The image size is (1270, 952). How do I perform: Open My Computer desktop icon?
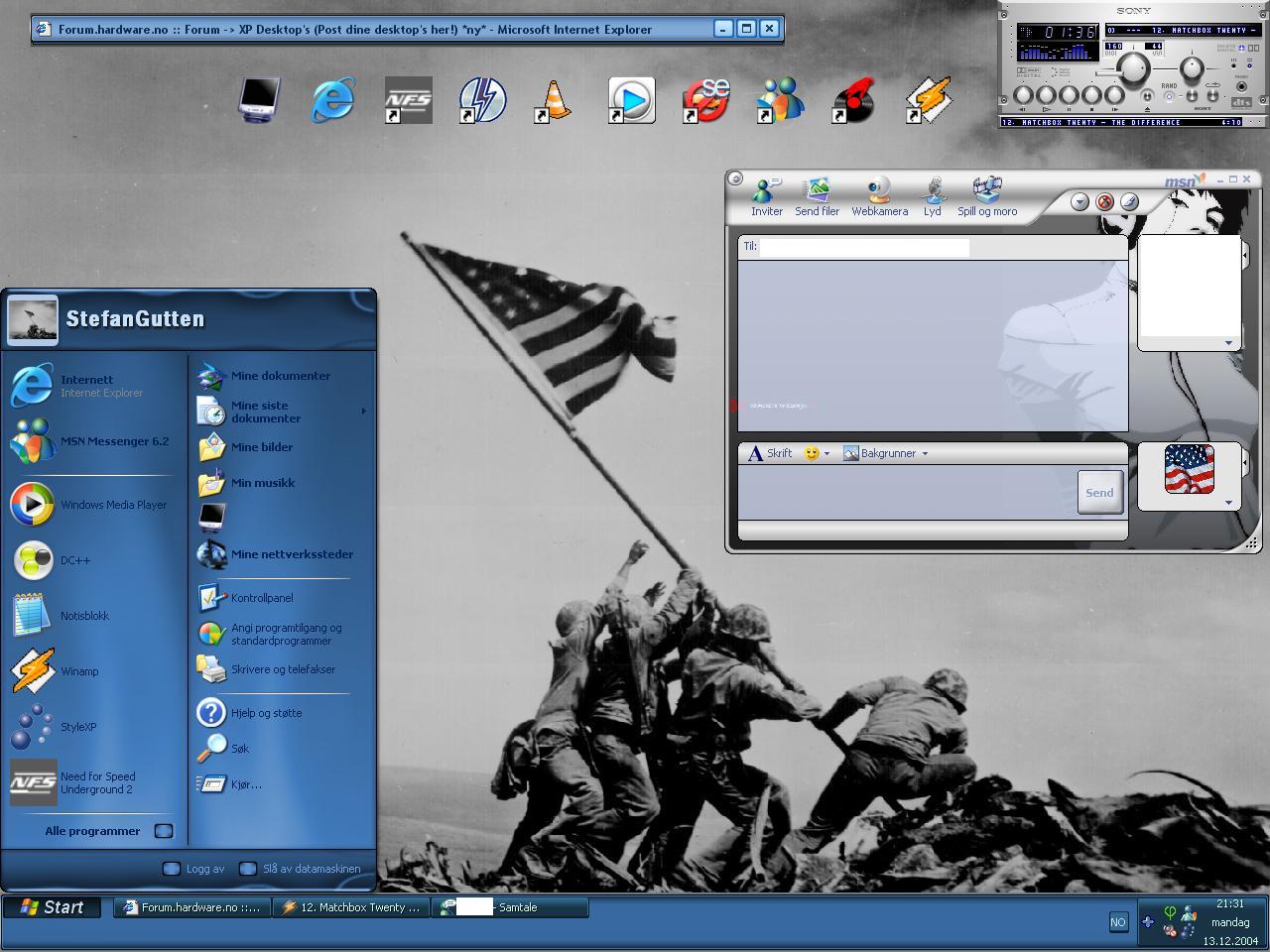[x=259, y=100]
